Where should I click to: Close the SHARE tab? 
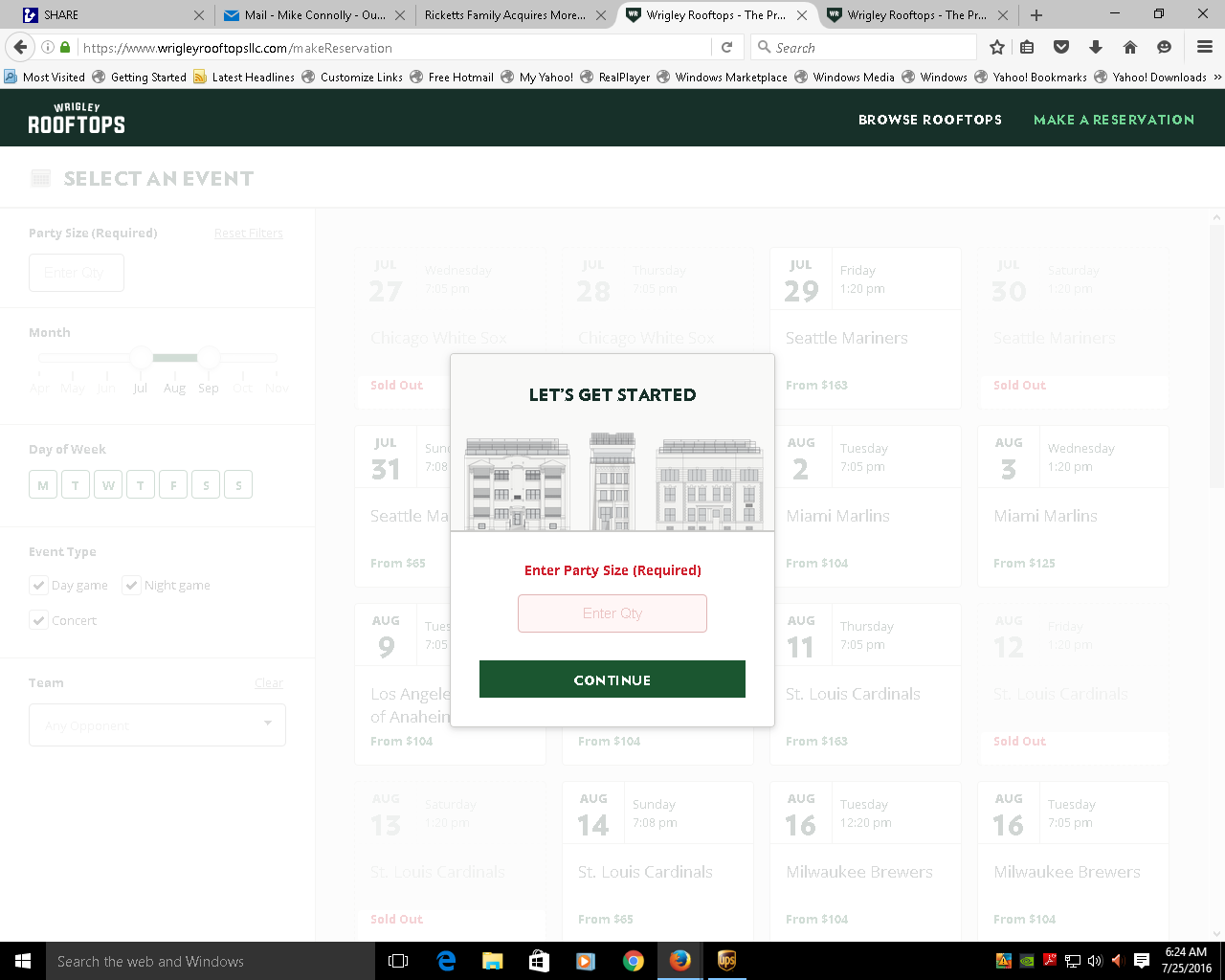199,14
